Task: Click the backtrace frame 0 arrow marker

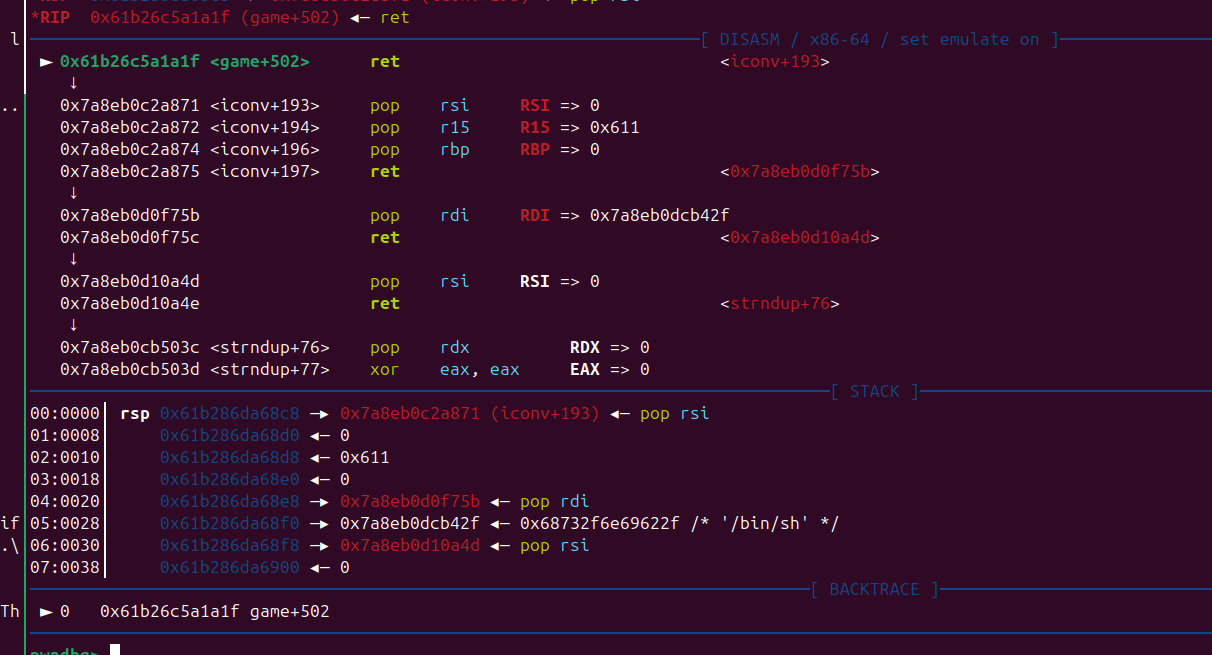Action: (x=46, y=611)
